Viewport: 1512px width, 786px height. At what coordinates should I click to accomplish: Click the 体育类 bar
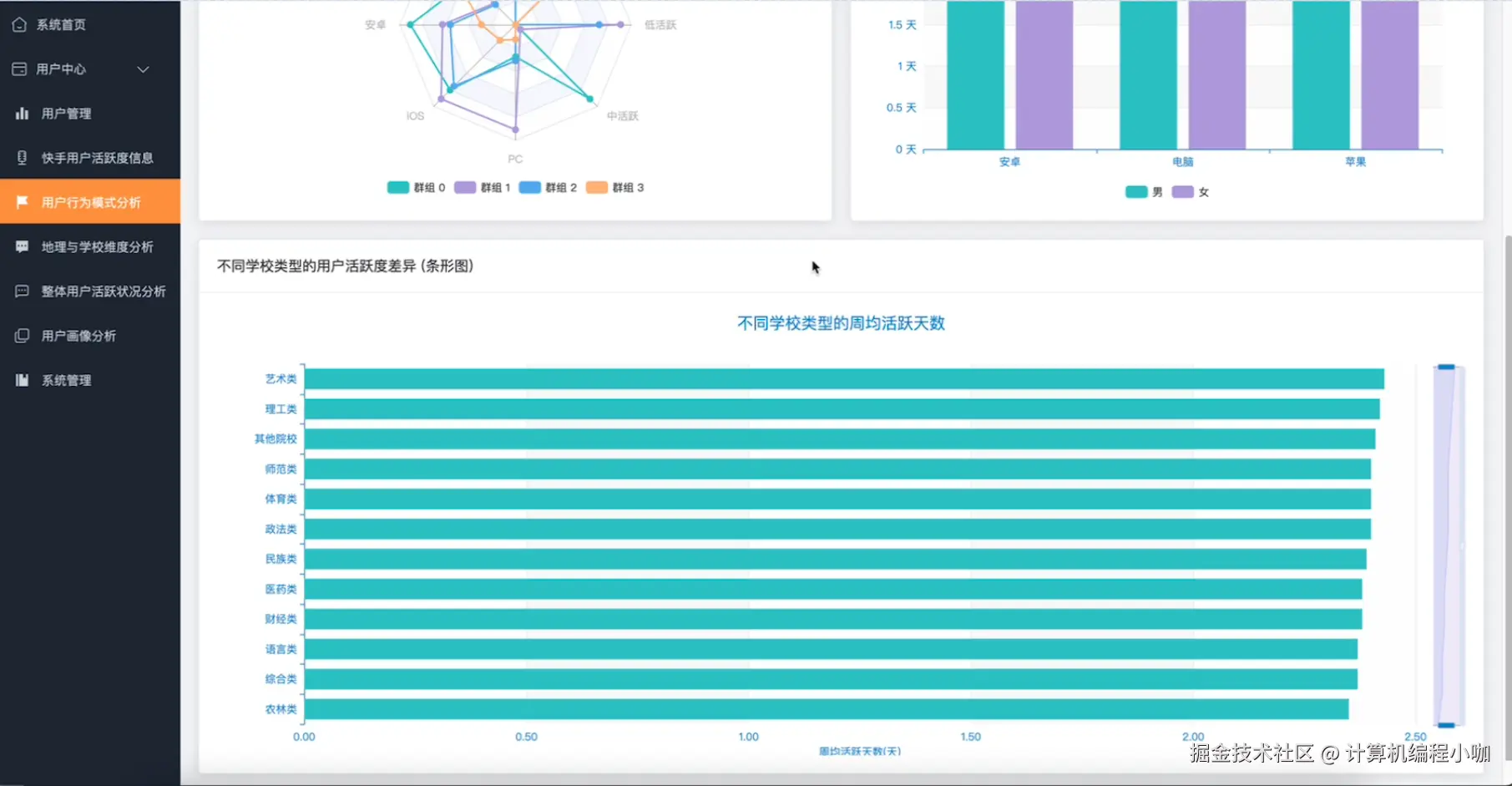tap(837, 499)
